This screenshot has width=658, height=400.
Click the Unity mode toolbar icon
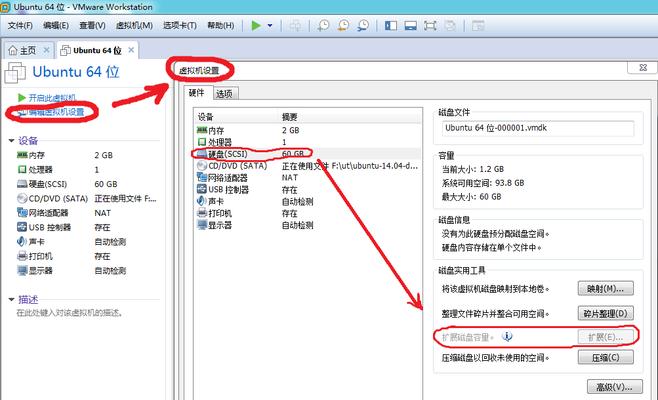(450, 26)
